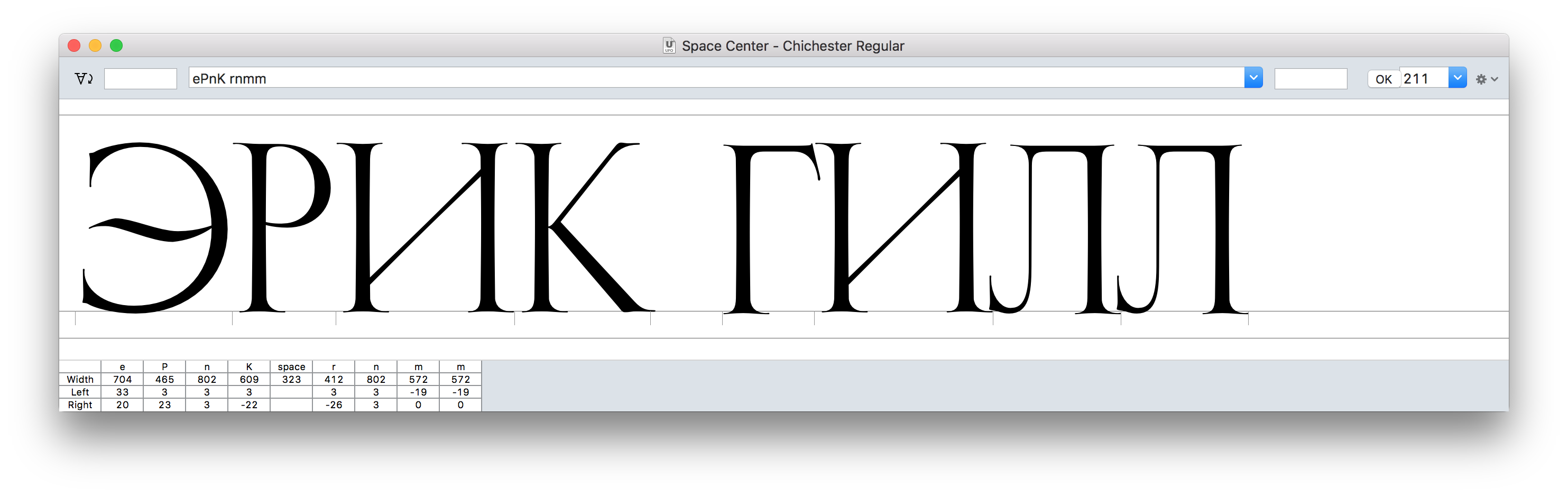Click the UFO document icon in the title bar
This screenshot has height=496, width=1568.
click(669, 45)
